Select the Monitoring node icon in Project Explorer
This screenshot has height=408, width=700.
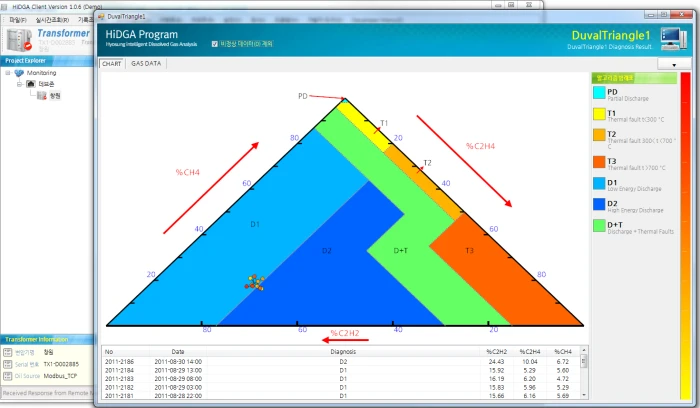click(19, 73)
